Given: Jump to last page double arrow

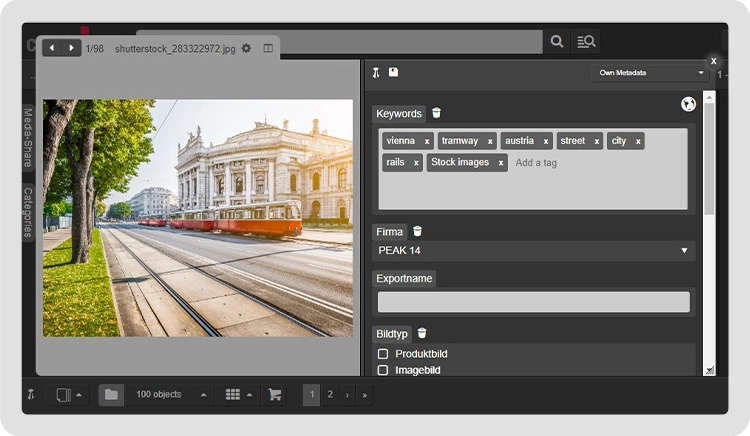Looking at the screenshot, I should point(364,395).
